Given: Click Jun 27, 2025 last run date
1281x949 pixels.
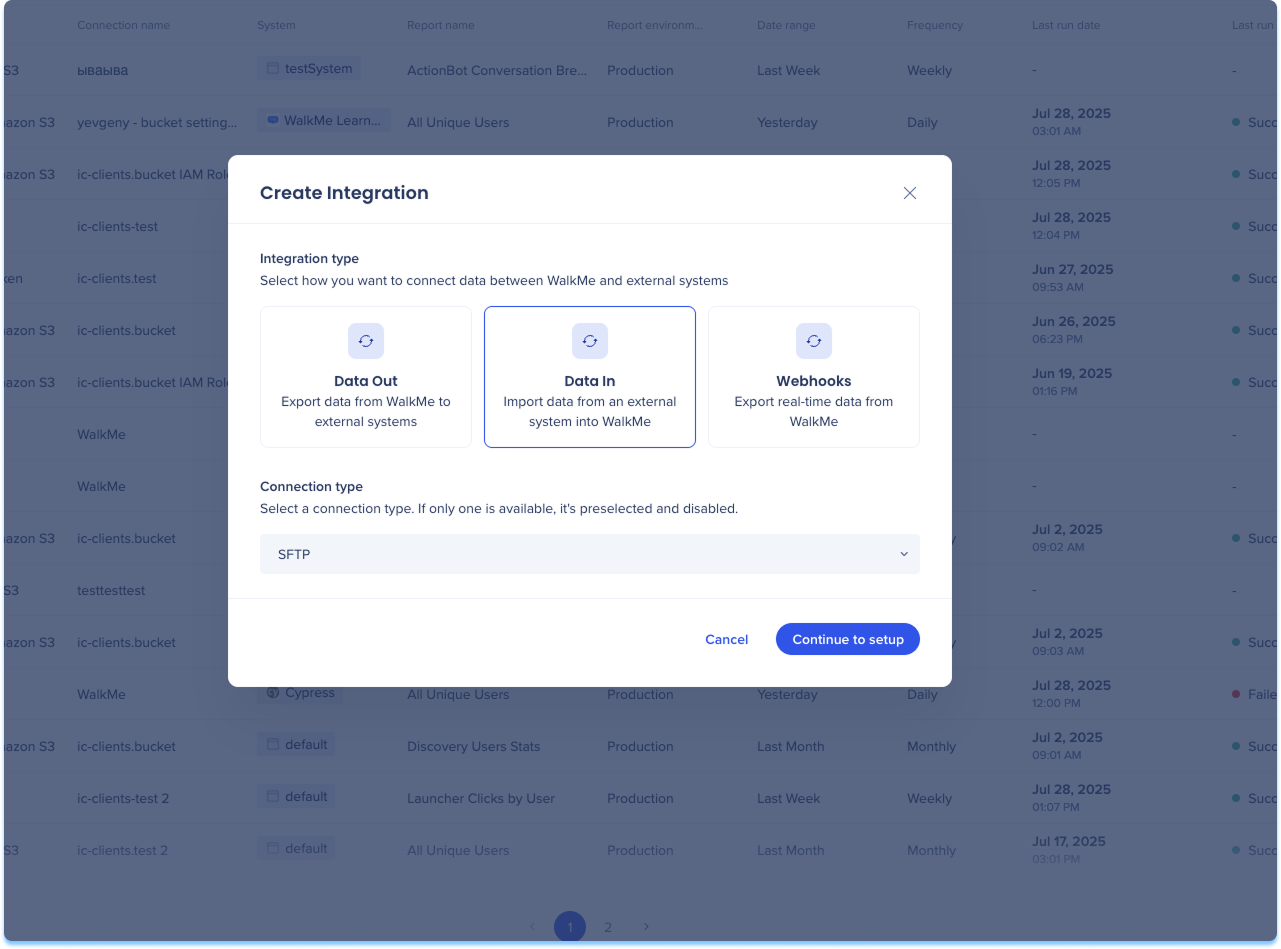Looking at the screenshot, I should (1073, 270).
